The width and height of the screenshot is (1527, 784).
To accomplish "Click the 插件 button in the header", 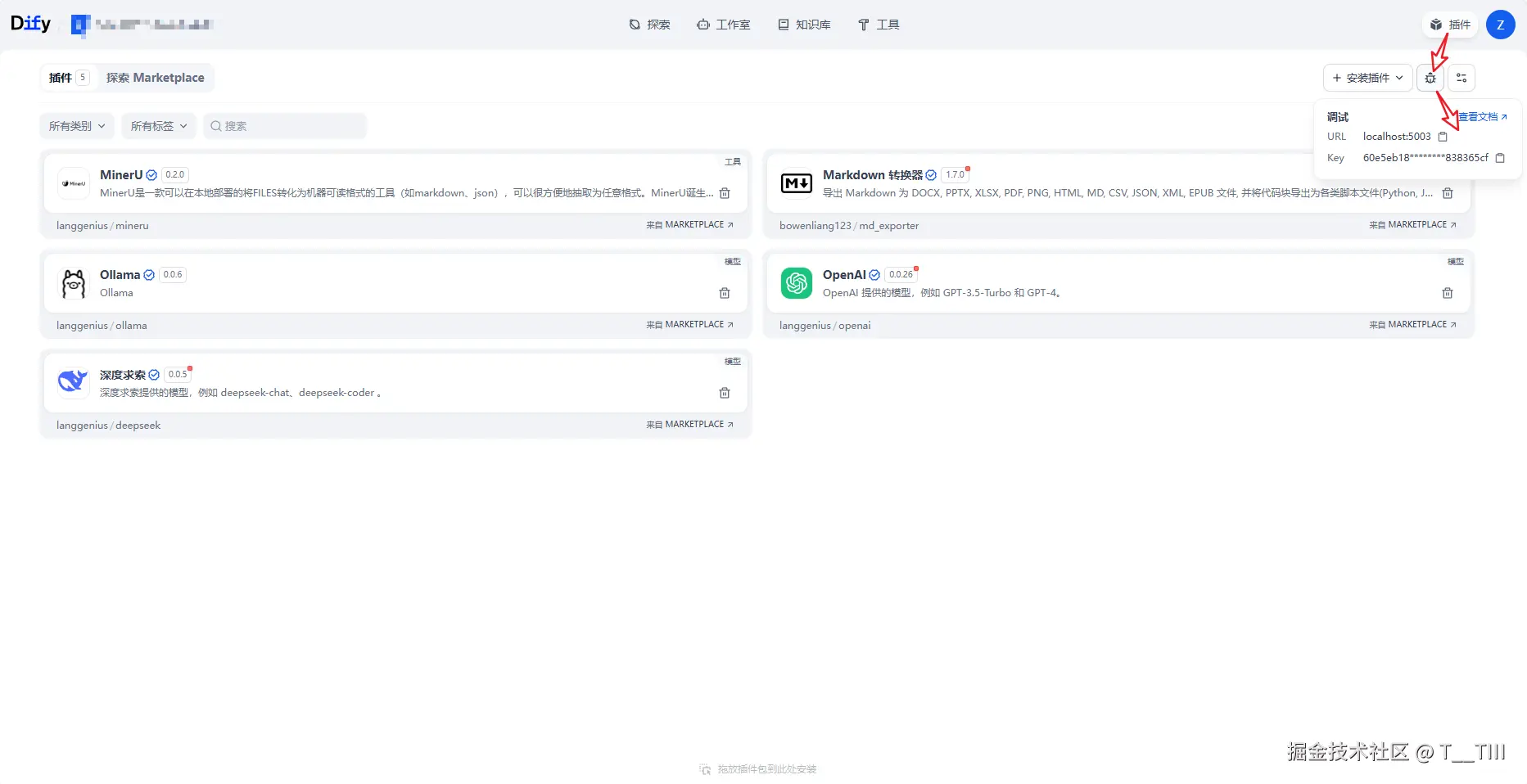I will [1450, 25].
